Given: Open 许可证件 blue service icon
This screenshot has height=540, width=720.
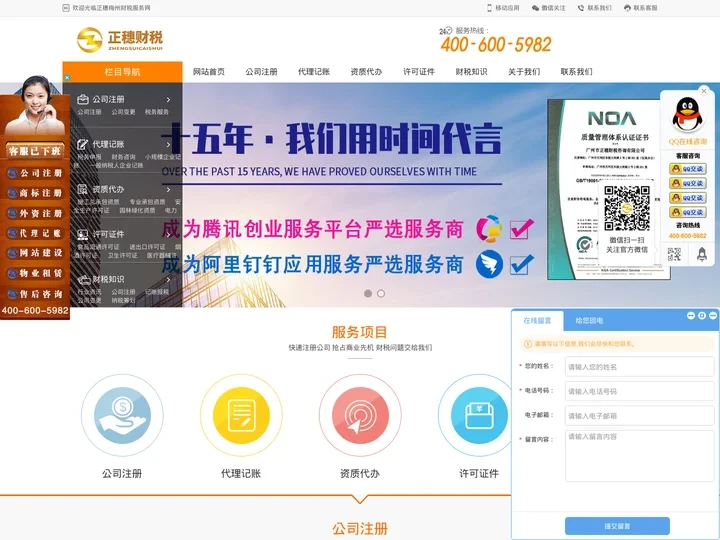Looking at the screenshot, I should pos(479,415).
